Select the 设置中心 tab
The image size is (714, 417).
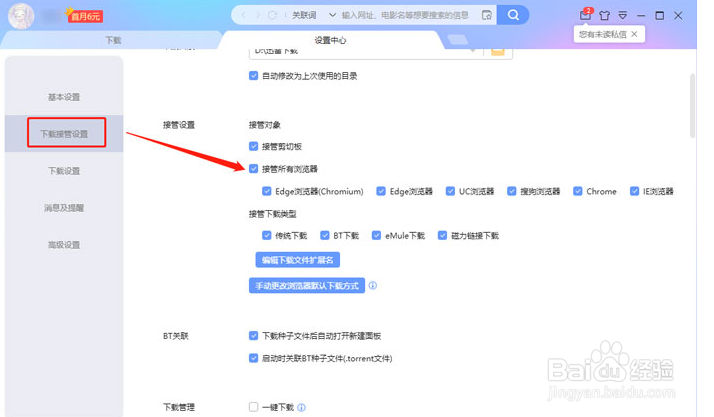point(330,40)
